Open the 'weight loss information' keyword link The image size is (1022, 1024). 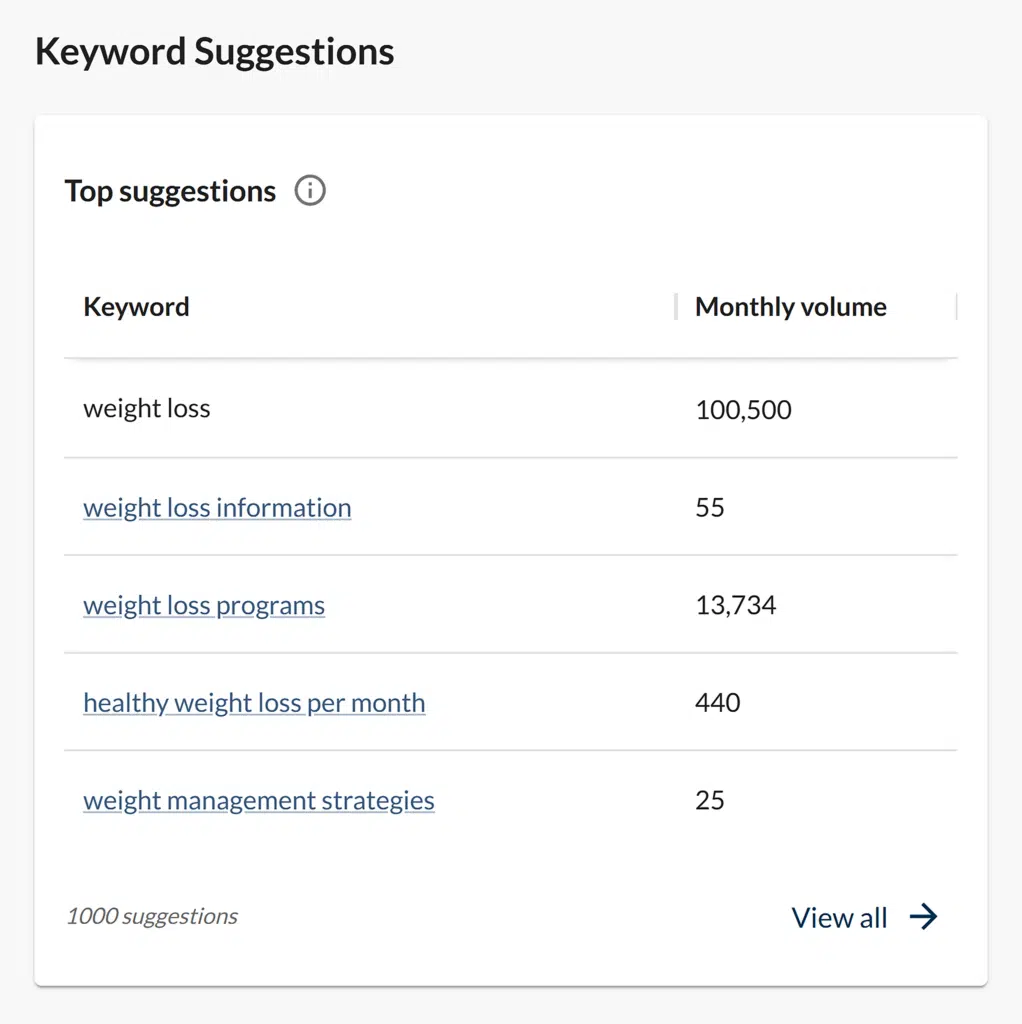coord(217,508)
